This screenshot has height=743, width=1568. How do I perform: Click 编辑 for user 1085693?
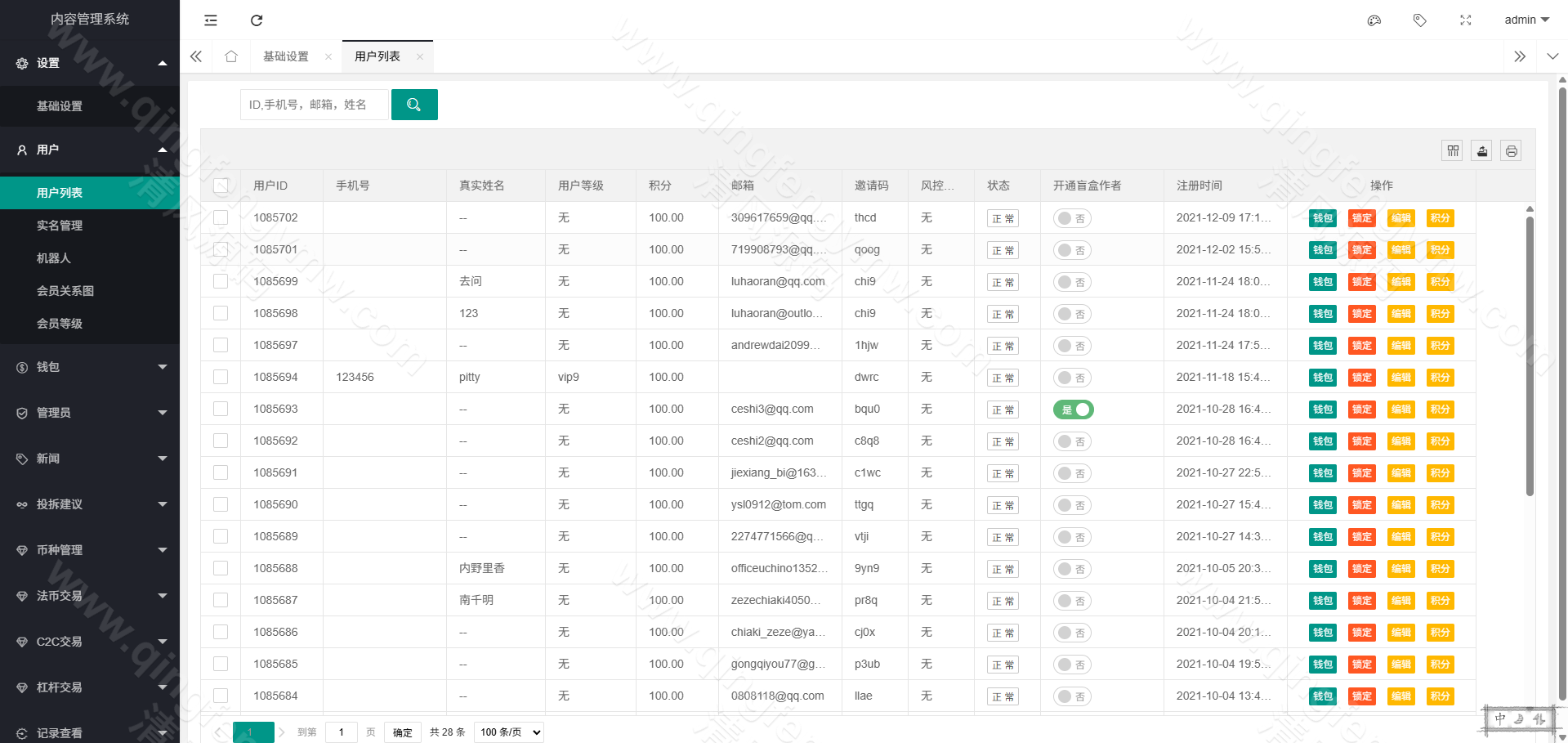tap(1401, 410)
